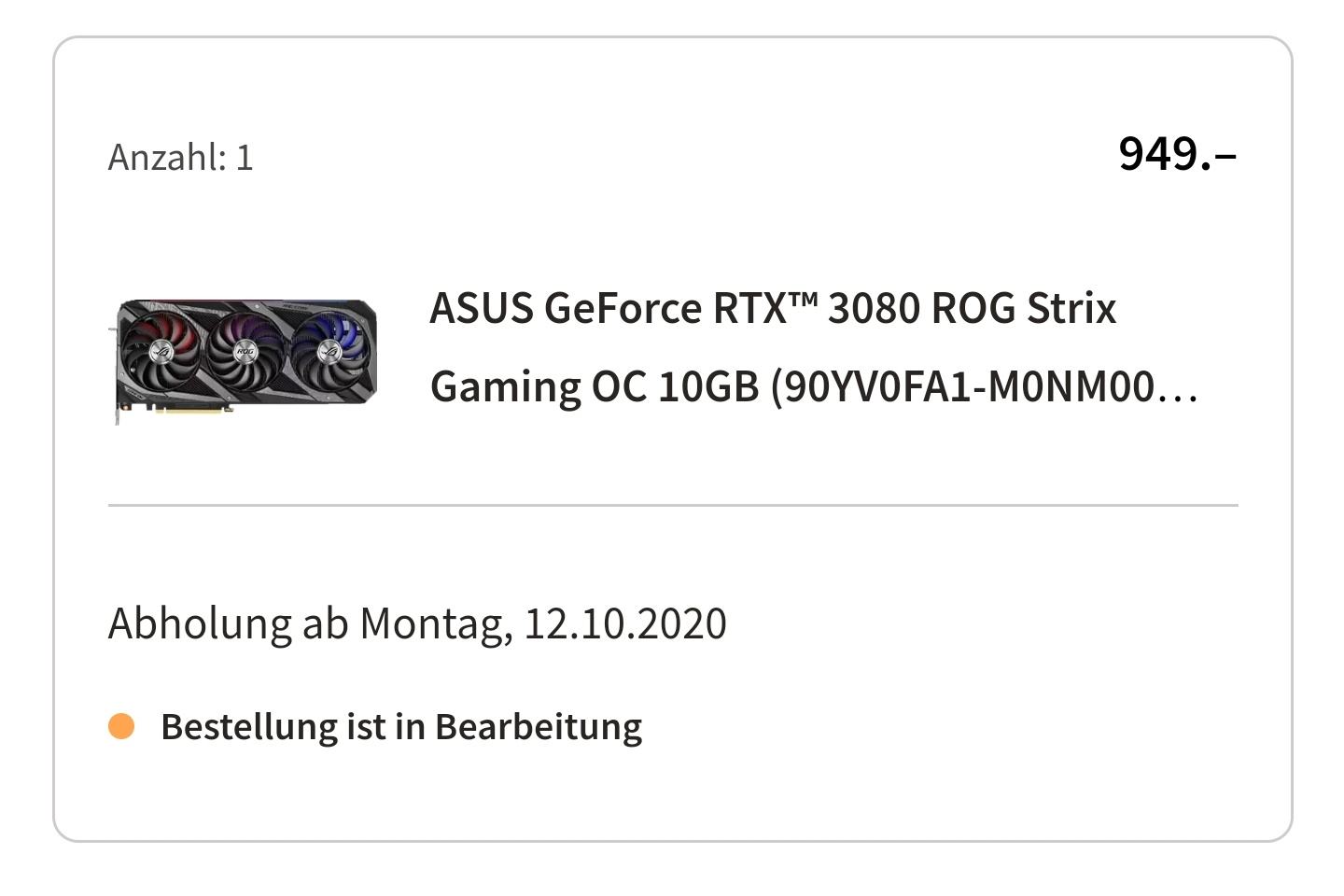
Task: Click the Anzahl: 1 quantity label
Action: 181,157
